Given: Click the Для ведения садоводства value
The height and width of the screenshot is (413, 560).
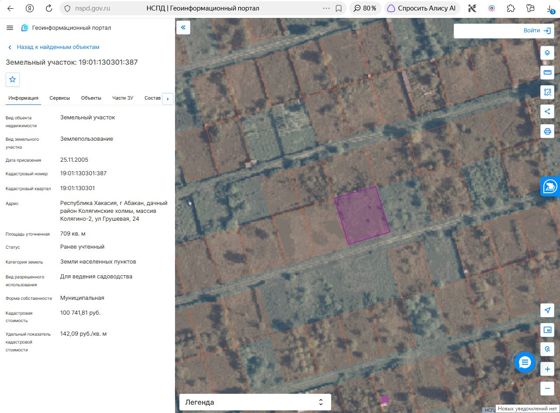Looking at the screenshot, I should point(96,277).
